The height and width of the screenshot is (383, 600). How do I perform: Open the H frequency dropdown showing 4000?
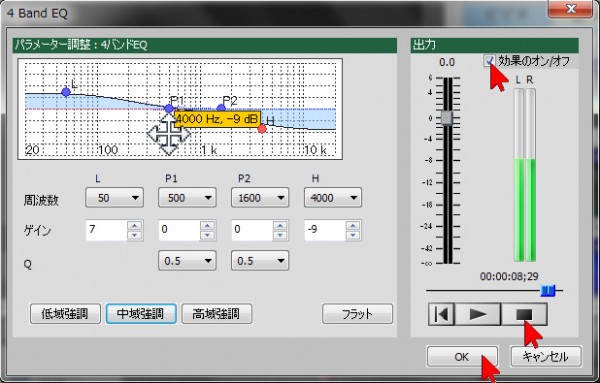coord(333,198)
